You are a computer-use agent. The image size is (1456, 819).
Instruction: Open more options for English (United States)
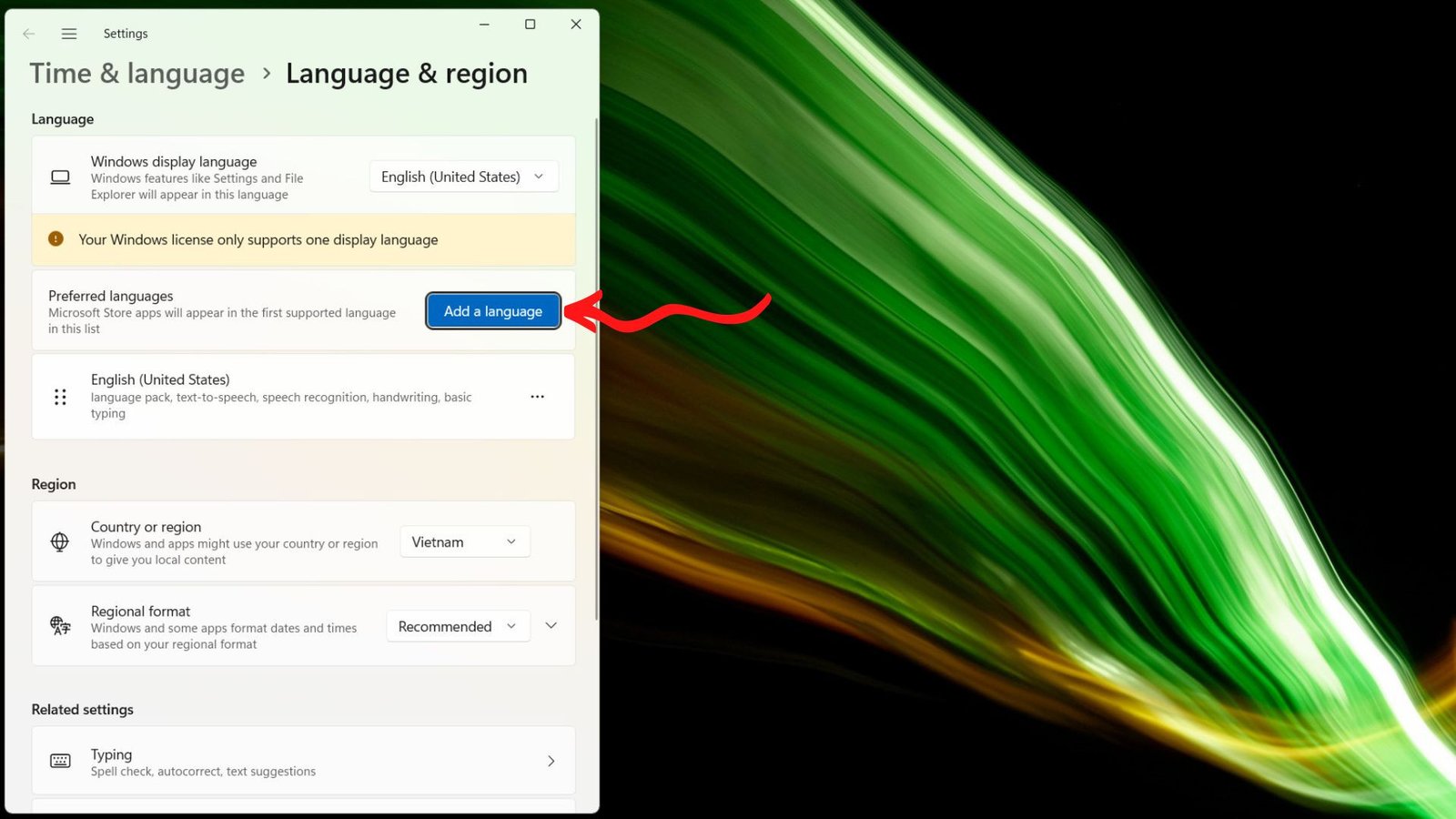(x=537, y=397)
